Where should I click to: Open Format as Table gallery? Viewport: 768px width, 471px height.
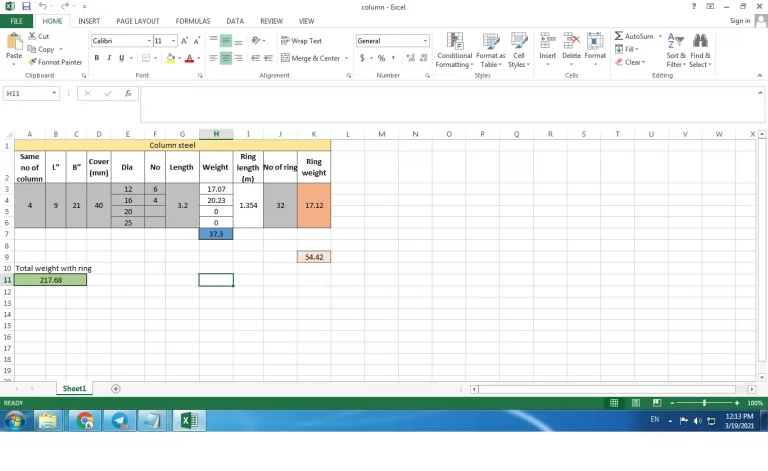[x=490, y=50]
